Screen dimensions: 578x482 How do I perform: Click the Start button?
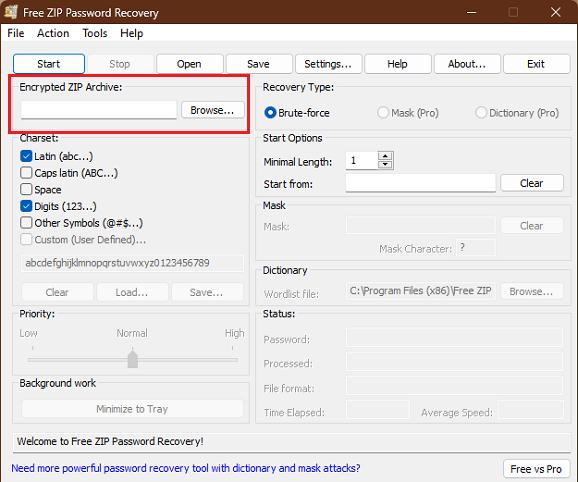click(49, 64)
